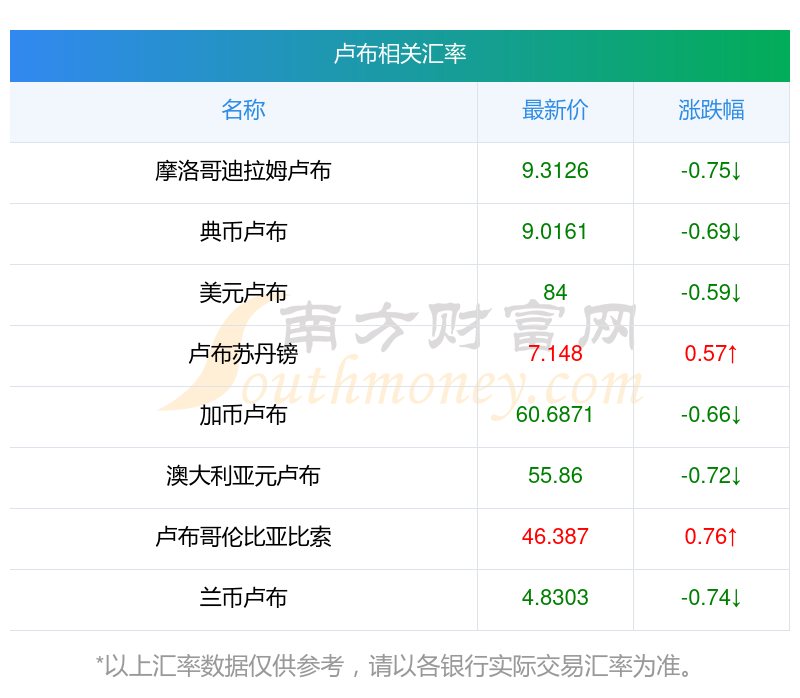The height and width of the screenshot is (698, 800).
Task: Click the price value 84
Action: tap(555, 293)
